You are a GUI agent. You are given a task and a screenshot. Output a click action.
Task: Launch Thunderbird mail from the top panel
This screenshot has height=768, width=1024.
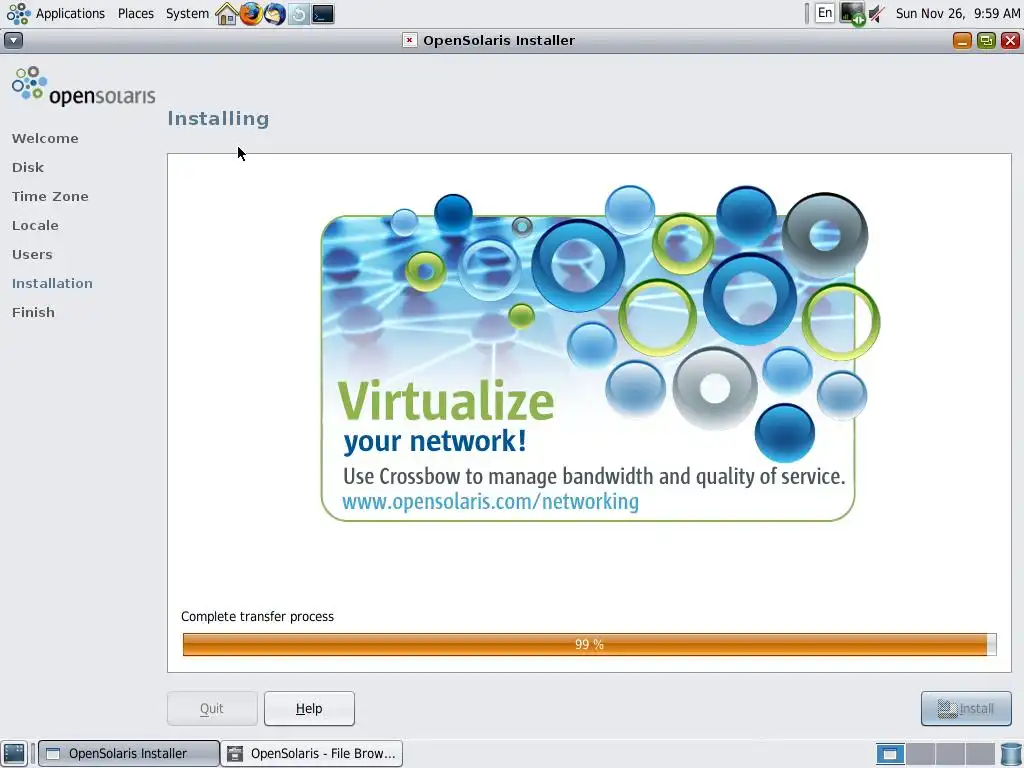click(x=275, y=14)
